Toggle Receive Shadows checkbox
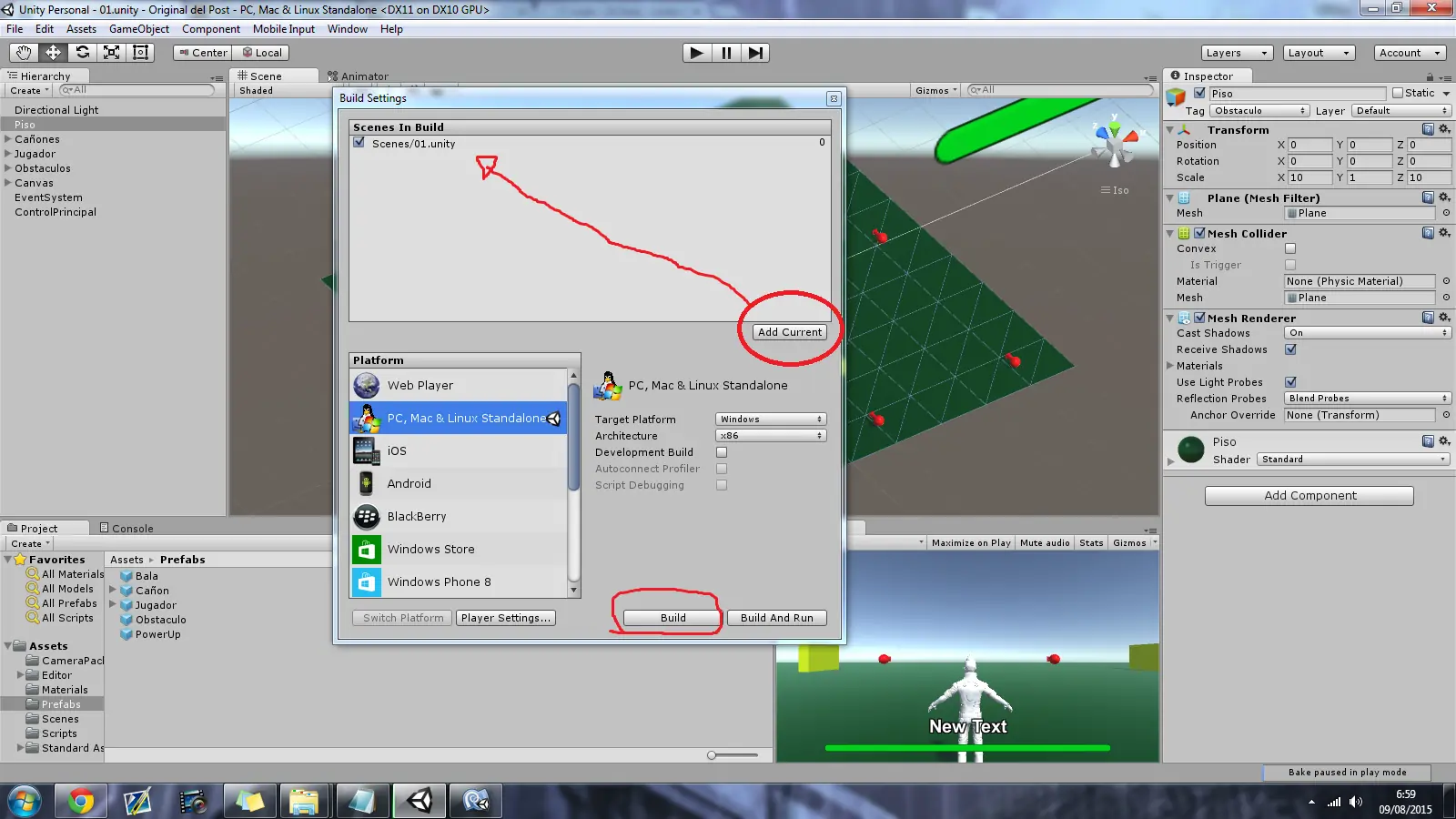The height and width of the screenshot is (819, 1456). point(1290,349)
